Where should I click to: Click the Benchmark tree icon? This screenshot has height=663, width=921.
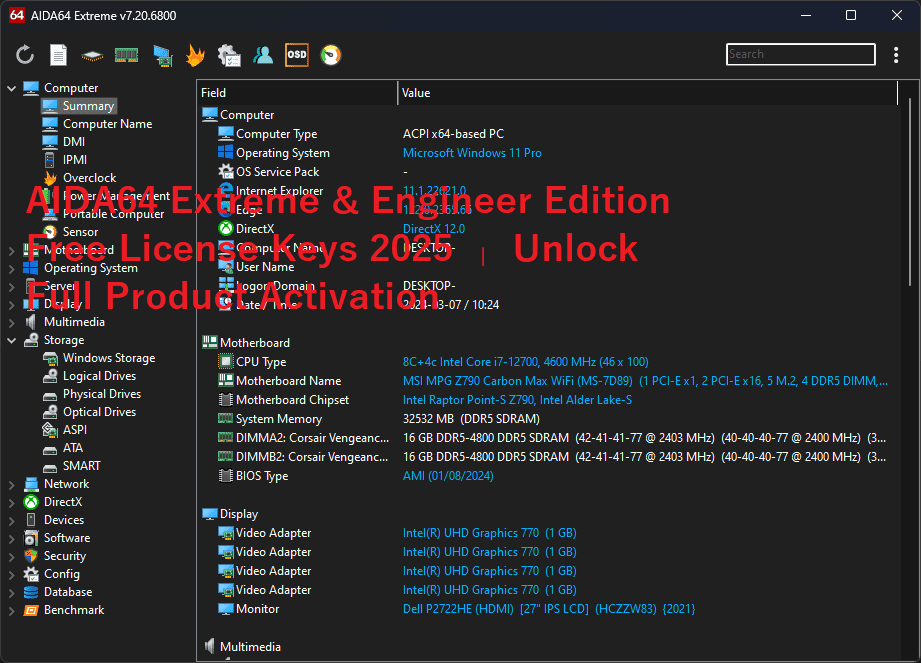pos(31,611)
